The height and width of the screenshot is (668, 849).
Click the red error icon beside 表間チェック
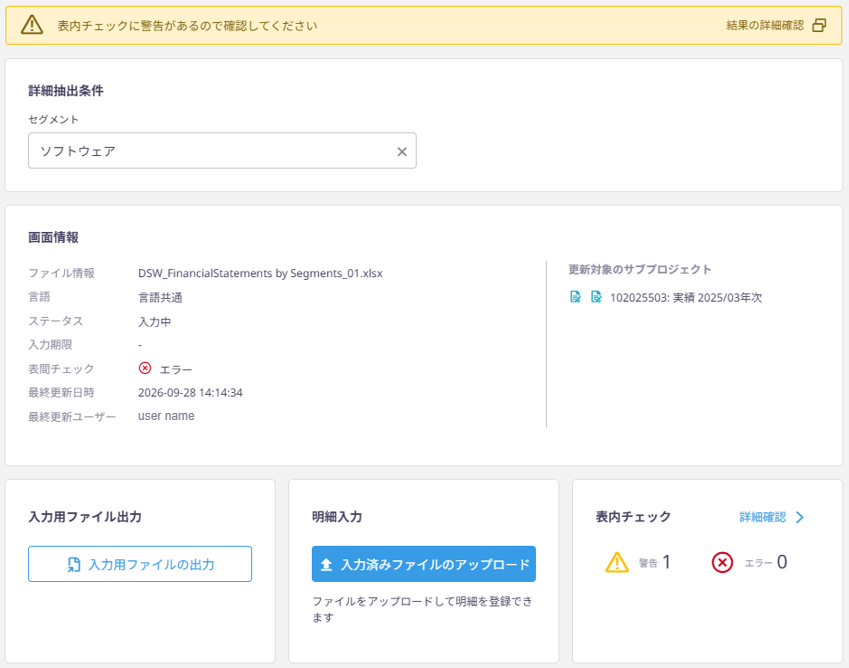coord(145,368)
